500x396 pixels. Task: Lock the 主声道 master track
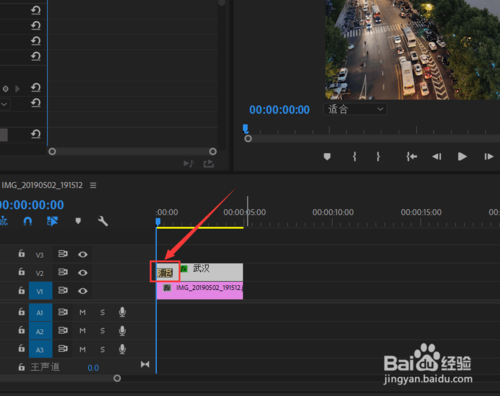coord(21,367)
